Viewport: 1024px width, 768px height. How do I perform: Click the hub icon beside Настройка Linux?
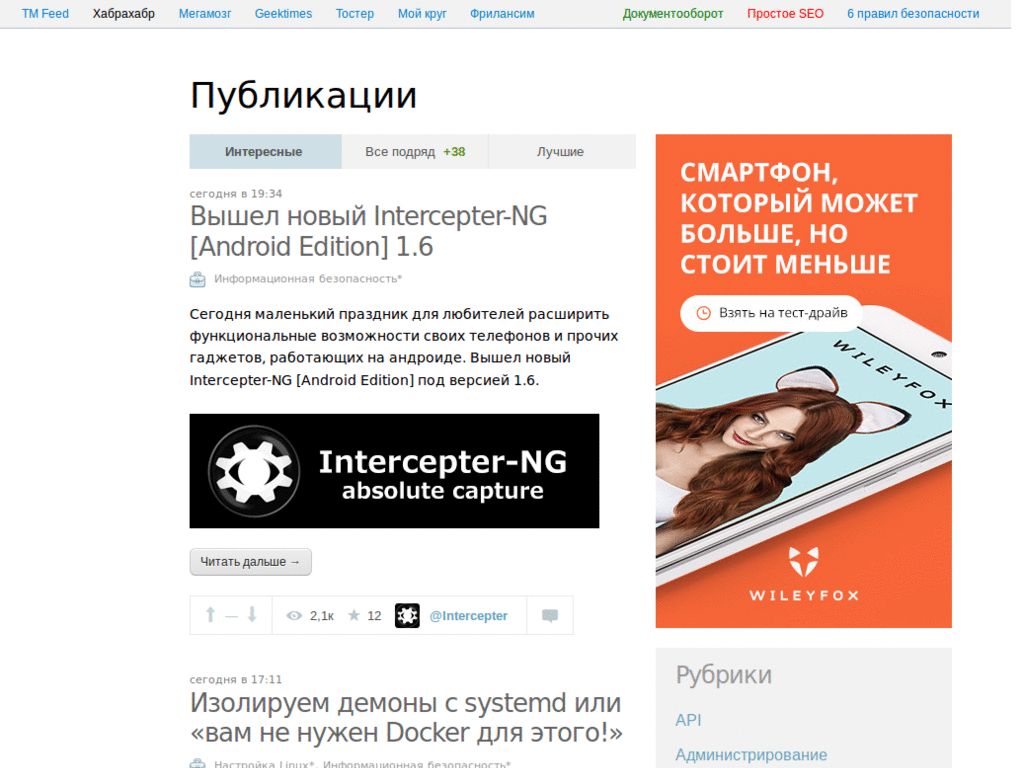pos(196,762)
